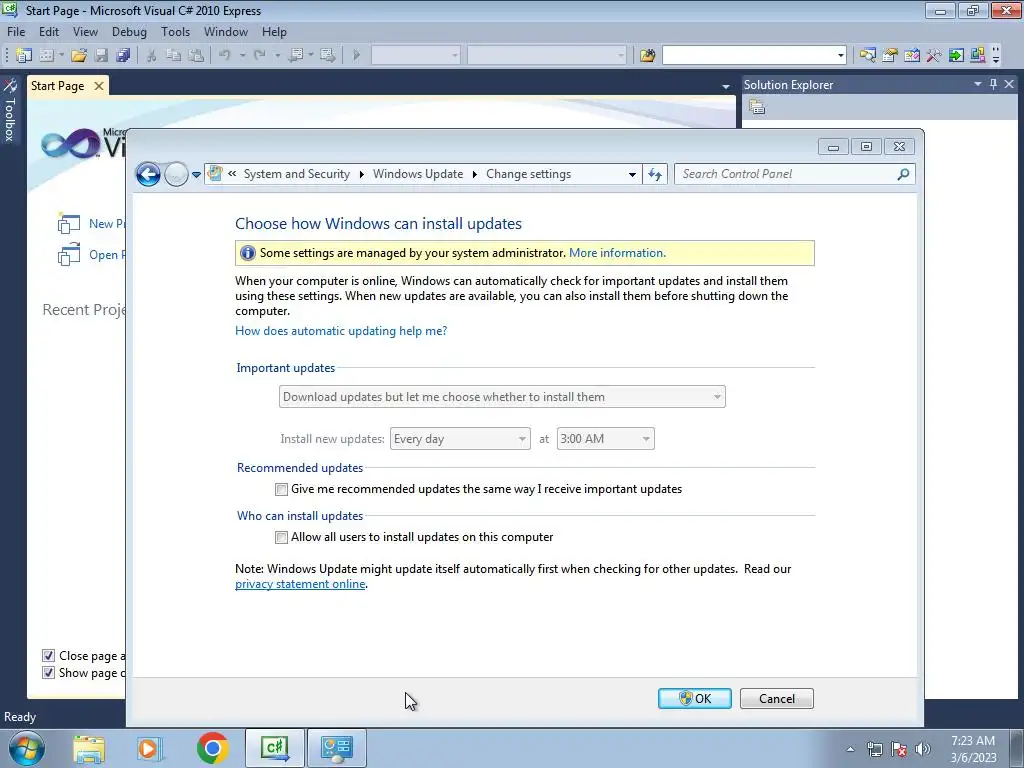Image resolution: width=1024 pixels, height=768 pixels.
Task: Open the Every day schedule dropdown
Action: 460,439
